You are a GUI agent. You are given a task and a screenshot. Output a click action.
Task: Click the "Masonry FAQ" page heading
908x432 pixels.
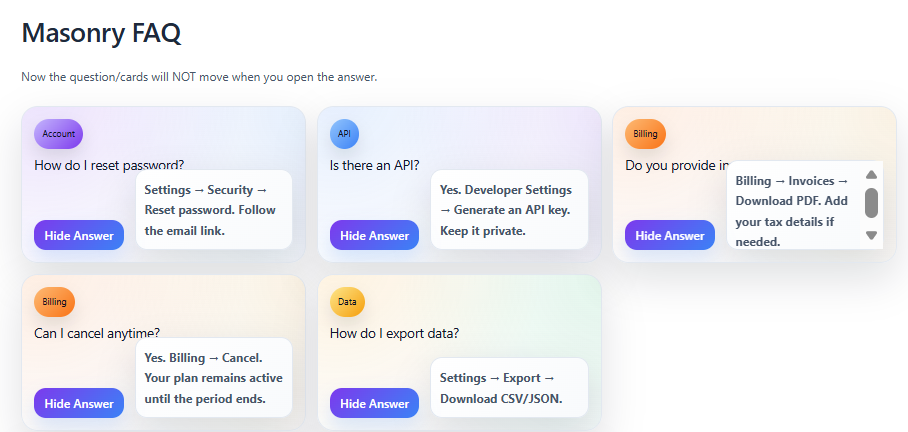click(x=101, y=33)
